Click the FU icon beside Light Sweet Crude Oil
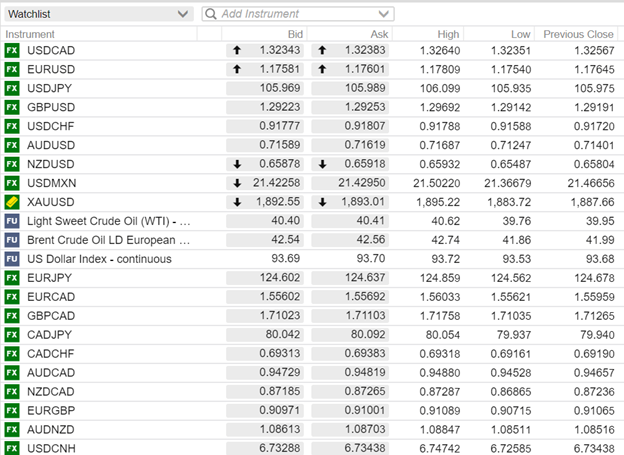624x455 pixels. click(12, 220)
